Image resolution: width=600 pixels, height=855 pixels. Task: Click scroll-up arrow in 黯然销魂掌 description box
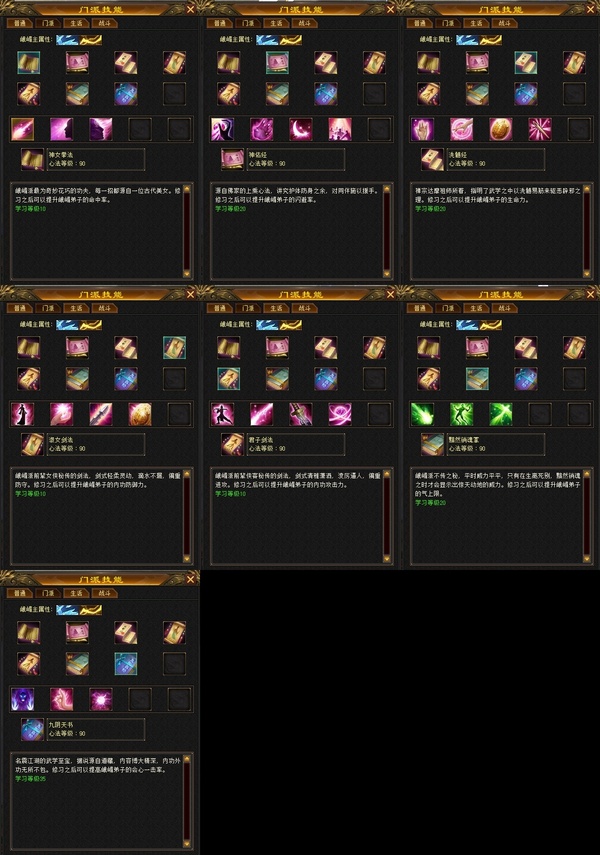click(587, 474)
